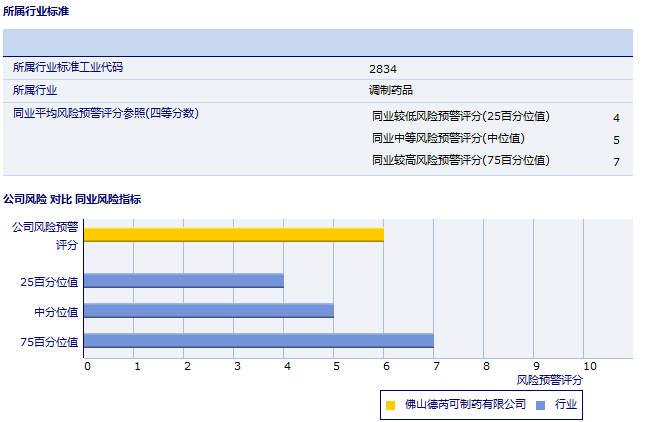Click the yellow 公司风险预警评分 bar

coord(233,235)
